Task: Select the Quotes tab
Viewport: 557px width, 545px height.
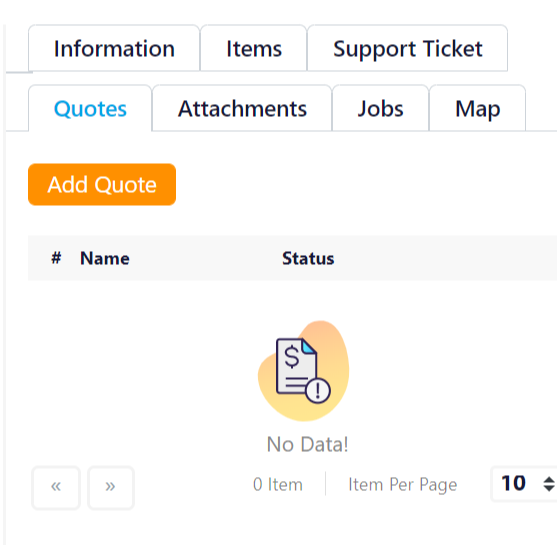Action: pos(90,108)
